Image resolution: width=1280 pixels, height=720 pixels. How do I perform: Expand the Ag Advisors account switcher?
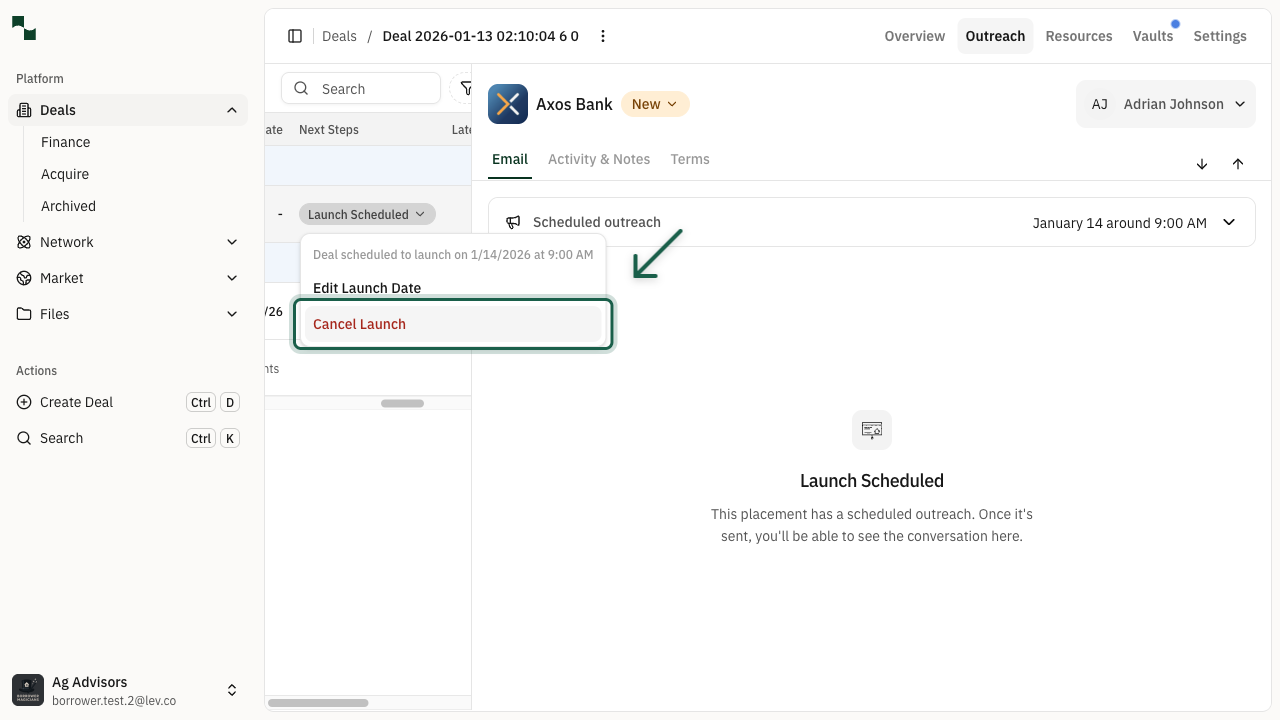[232, 690]
